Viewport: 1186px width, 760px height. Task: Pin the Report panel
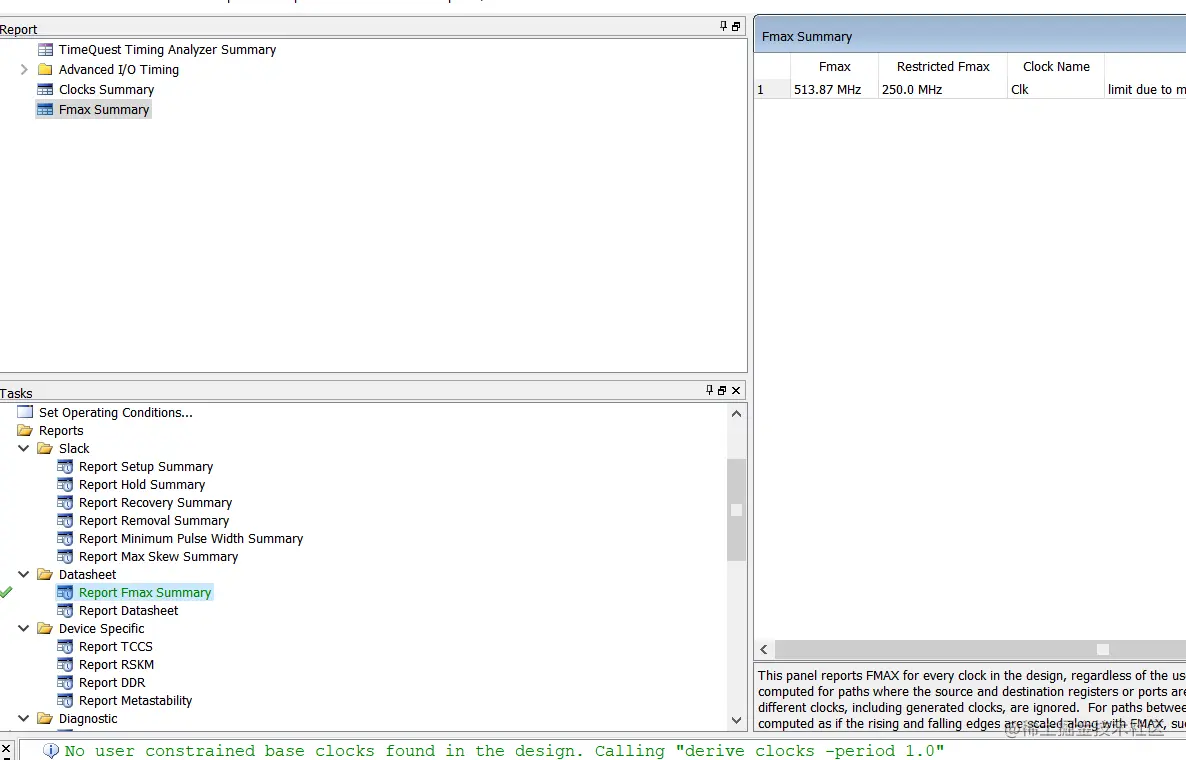click(x=723, y=26)
